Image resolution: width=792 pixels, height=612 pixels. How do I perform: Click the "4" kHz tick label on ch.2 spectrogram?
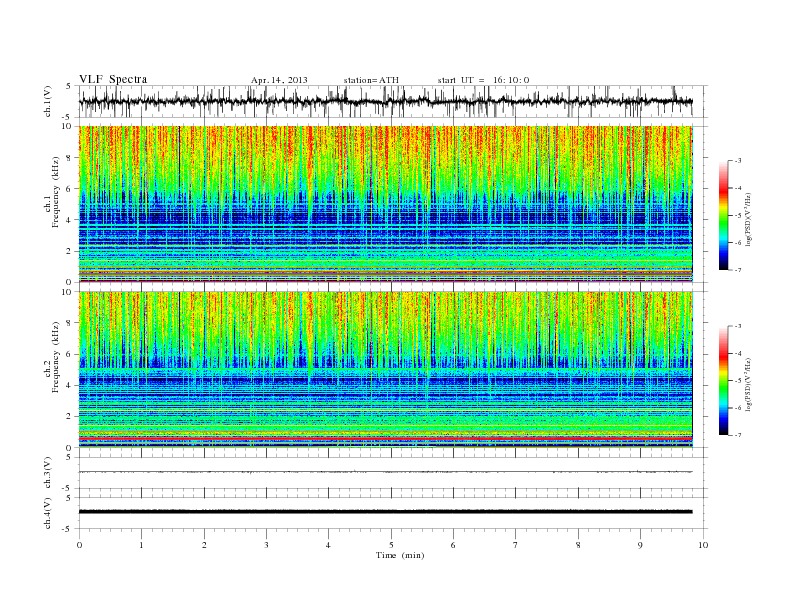click(70, 385)
